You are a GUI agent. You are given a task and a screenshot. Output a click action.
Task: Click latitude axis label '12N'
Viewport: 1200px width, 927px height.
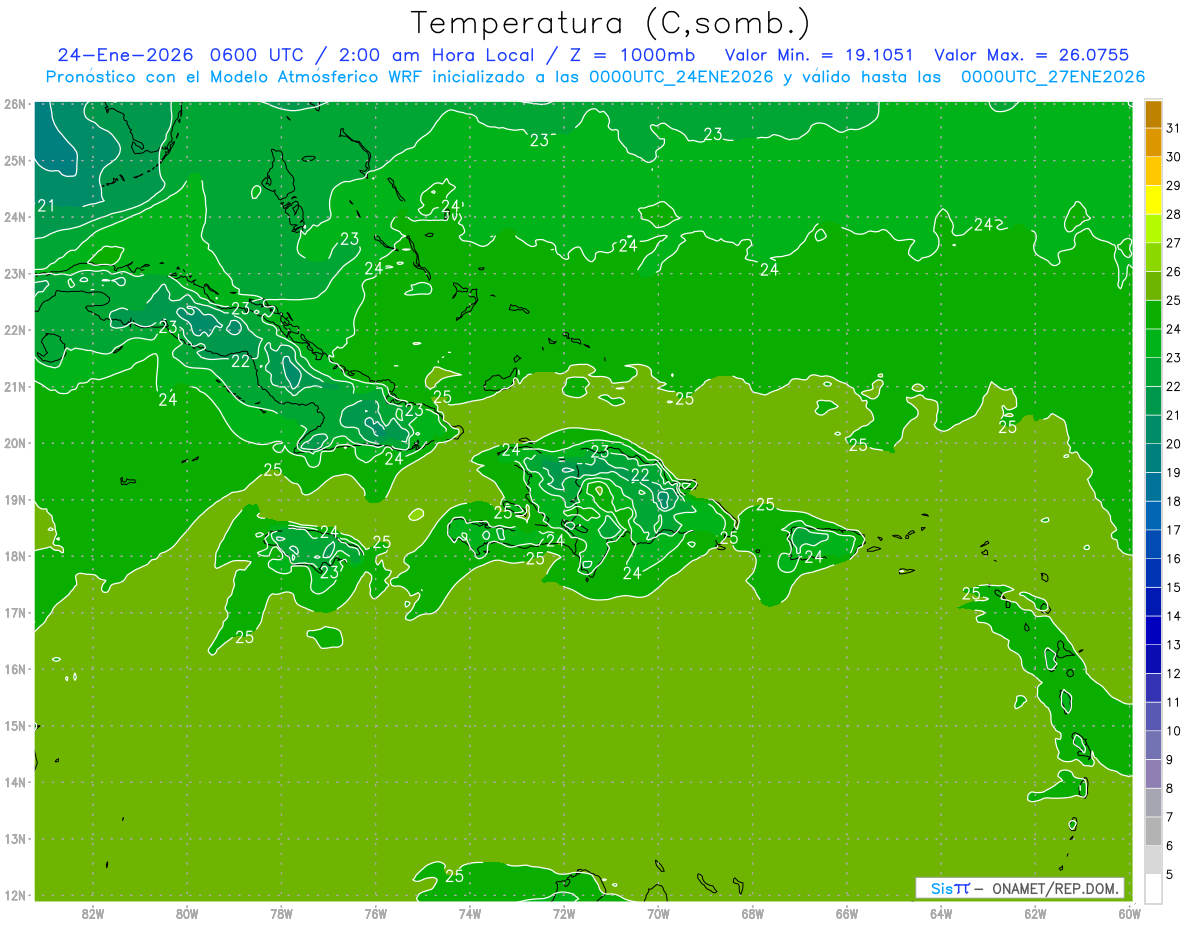[x=14, y=895]
